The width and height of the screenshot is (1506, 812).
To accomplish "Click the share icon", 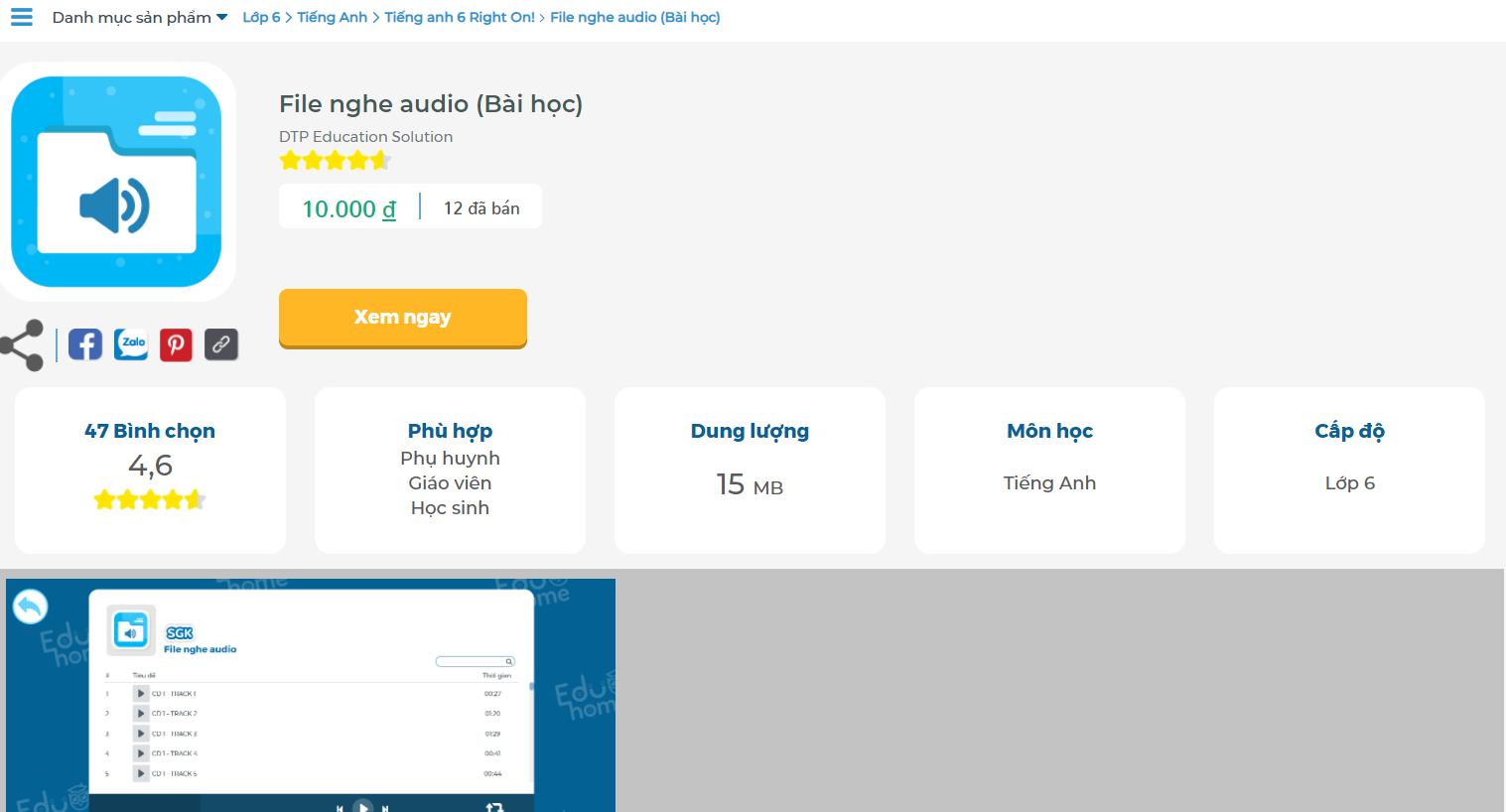I will point(22,345).
